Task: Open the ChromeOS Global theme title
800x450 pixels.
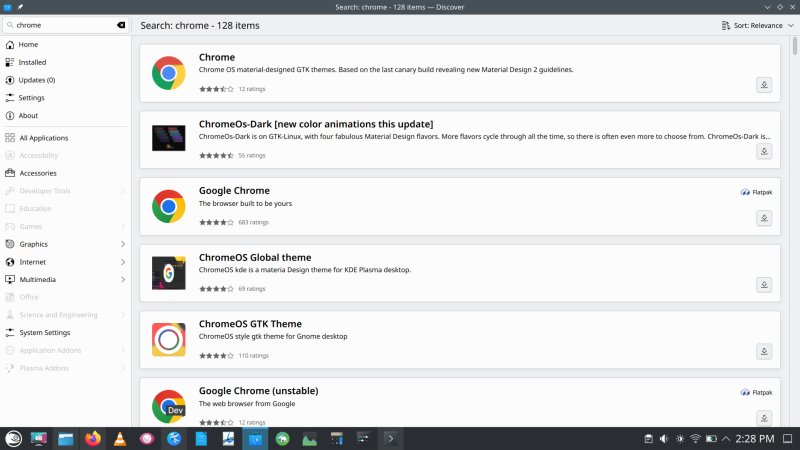Action: (x=255, y=257)
